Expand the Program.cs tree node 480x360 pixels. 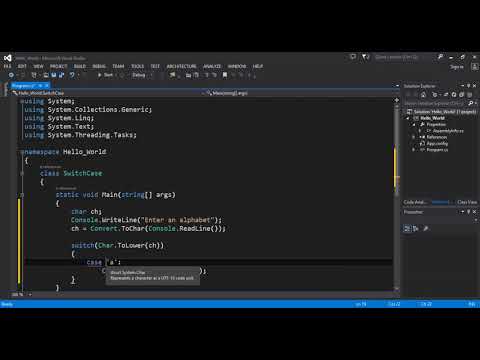point(414,150)
